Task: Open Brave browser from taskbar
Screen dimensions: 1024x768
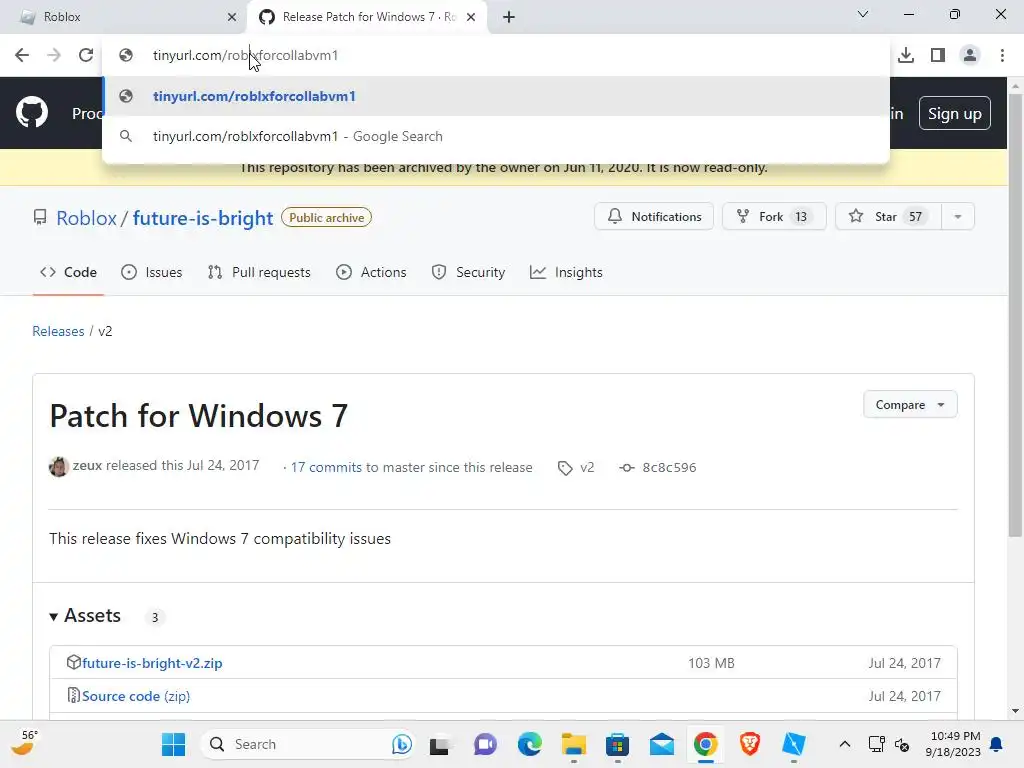Action: 750,744
